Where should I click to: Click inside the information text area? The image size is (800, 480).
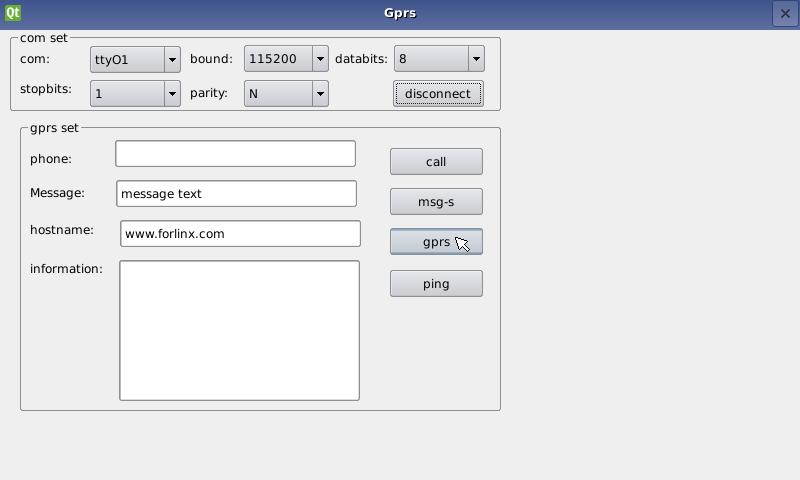tap(239, 330)
